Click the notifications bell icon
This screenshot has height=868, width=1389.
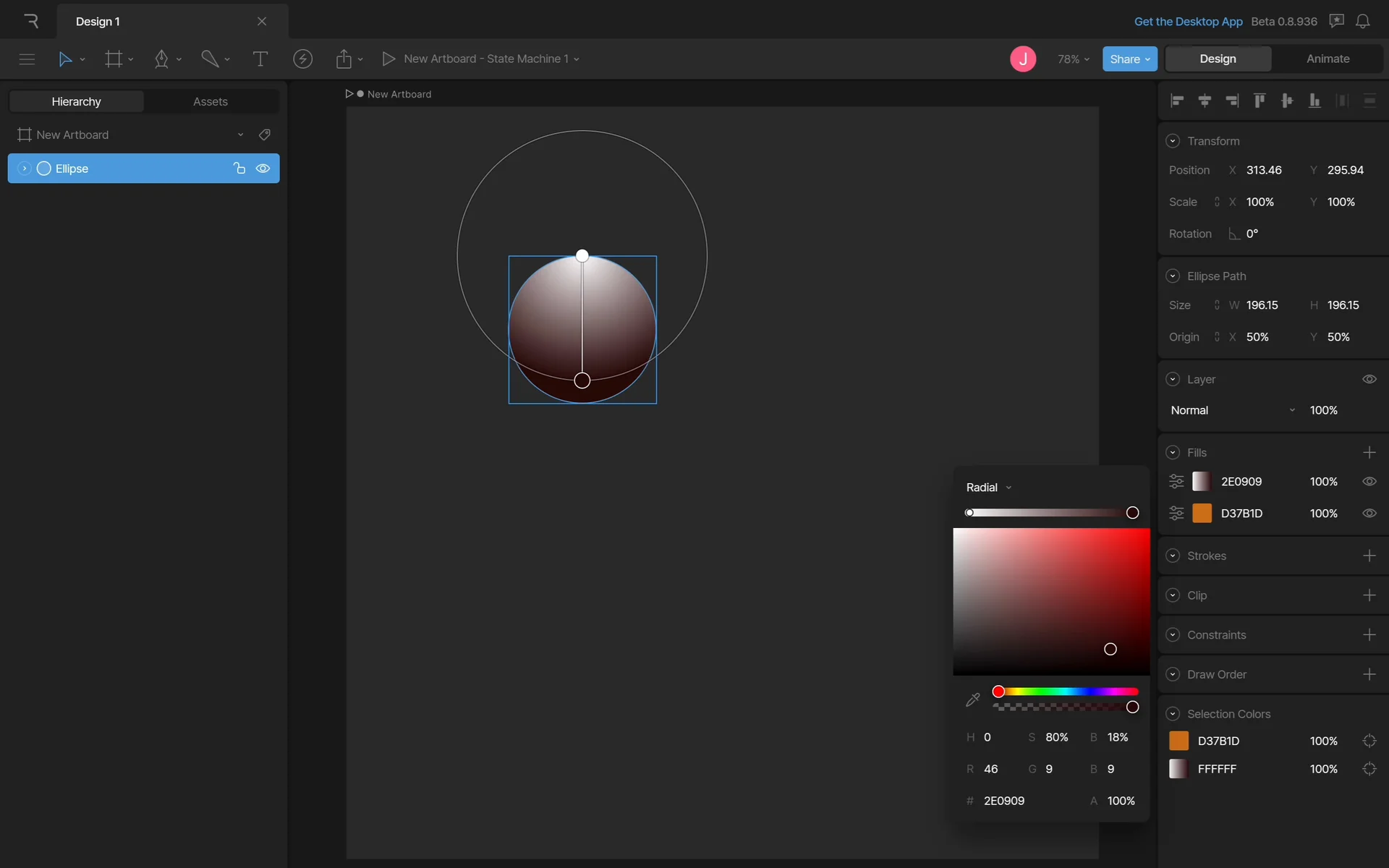tap(1362, 22)
